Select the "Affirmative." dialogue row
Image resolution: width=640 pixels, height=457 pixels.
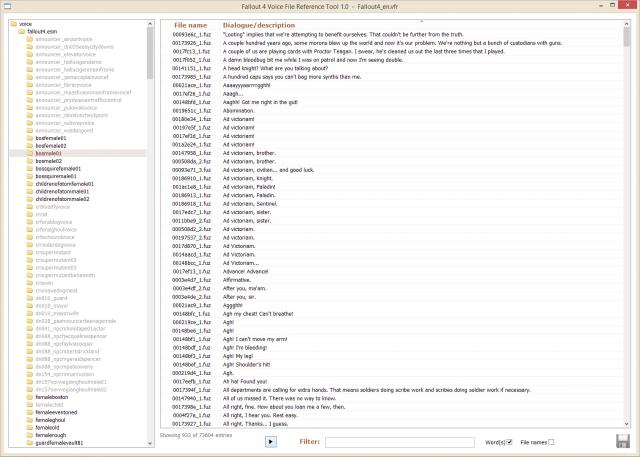click(392, 280)
